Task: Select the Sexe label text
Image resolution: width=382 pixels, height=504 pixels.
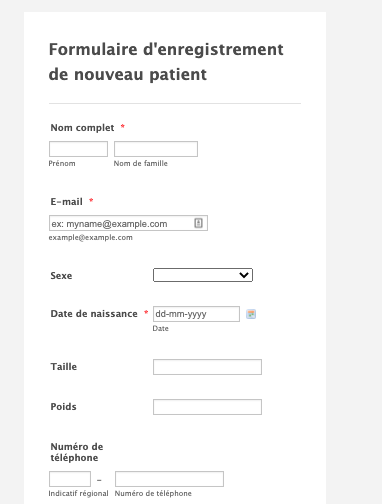Action: [x=61, y=276]
